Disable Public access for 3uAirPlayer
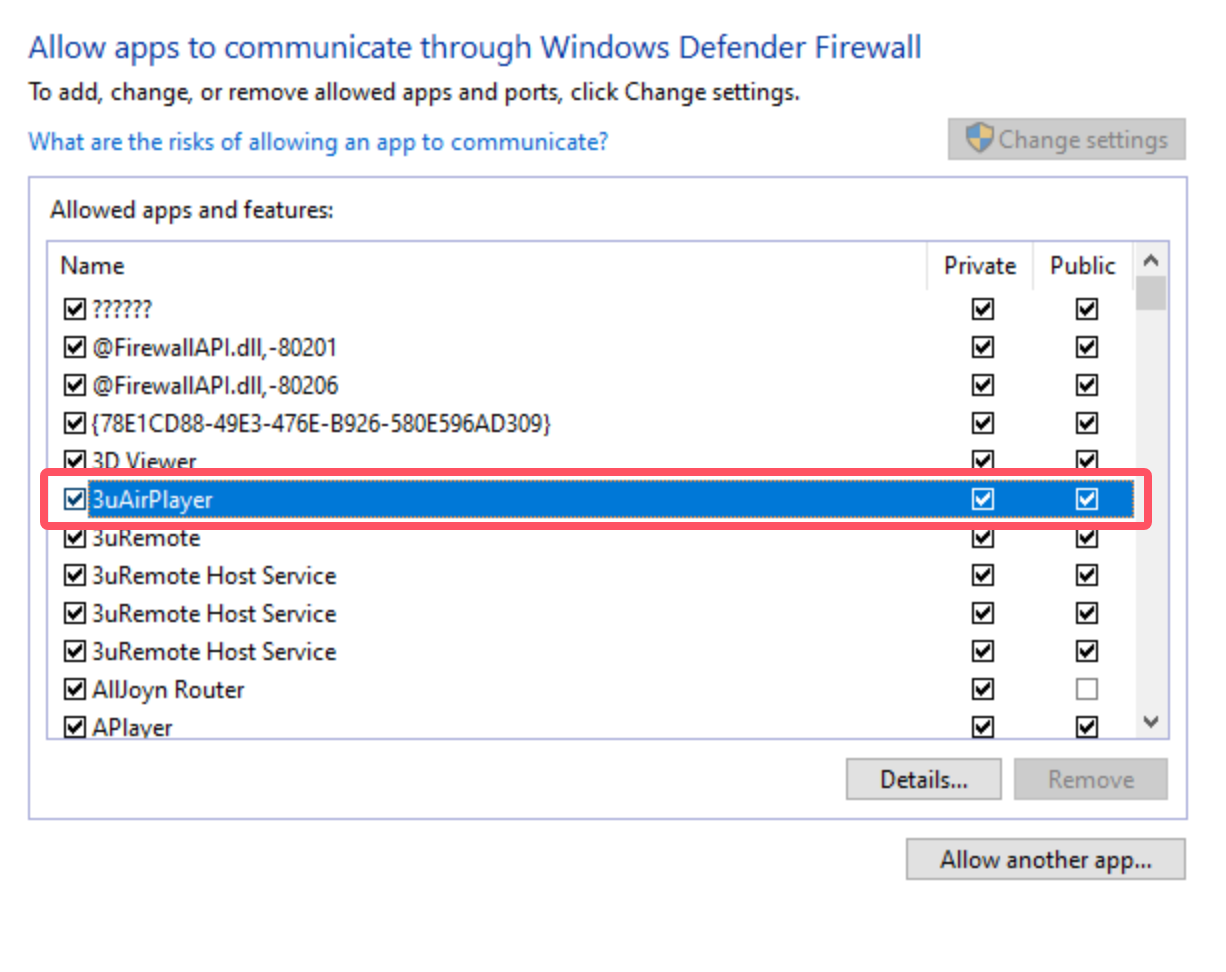 coord(1087,499)
